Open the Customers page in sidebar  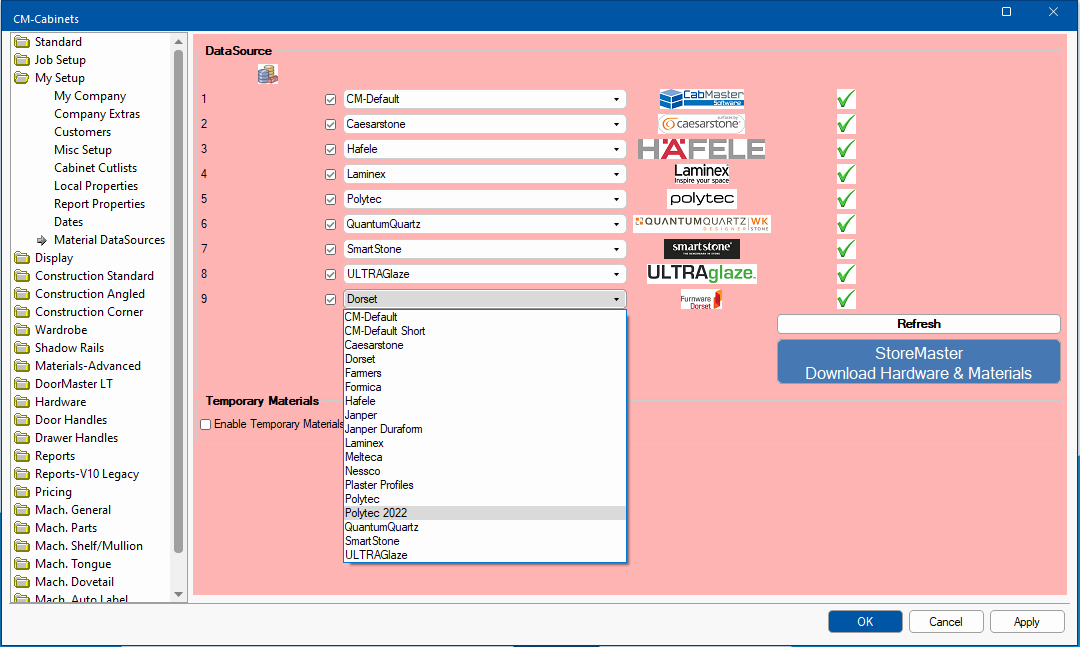point(83,132)
